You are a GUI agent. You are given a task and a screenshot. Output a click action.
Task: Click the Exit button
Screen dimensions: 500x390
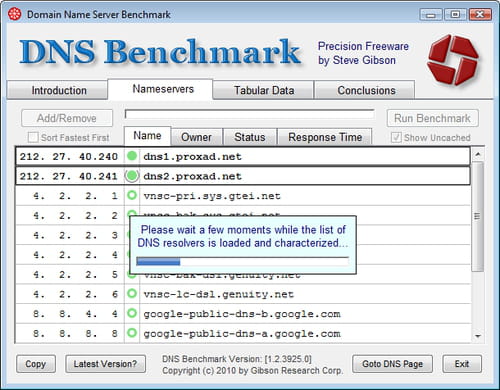[x=462, y=364]
